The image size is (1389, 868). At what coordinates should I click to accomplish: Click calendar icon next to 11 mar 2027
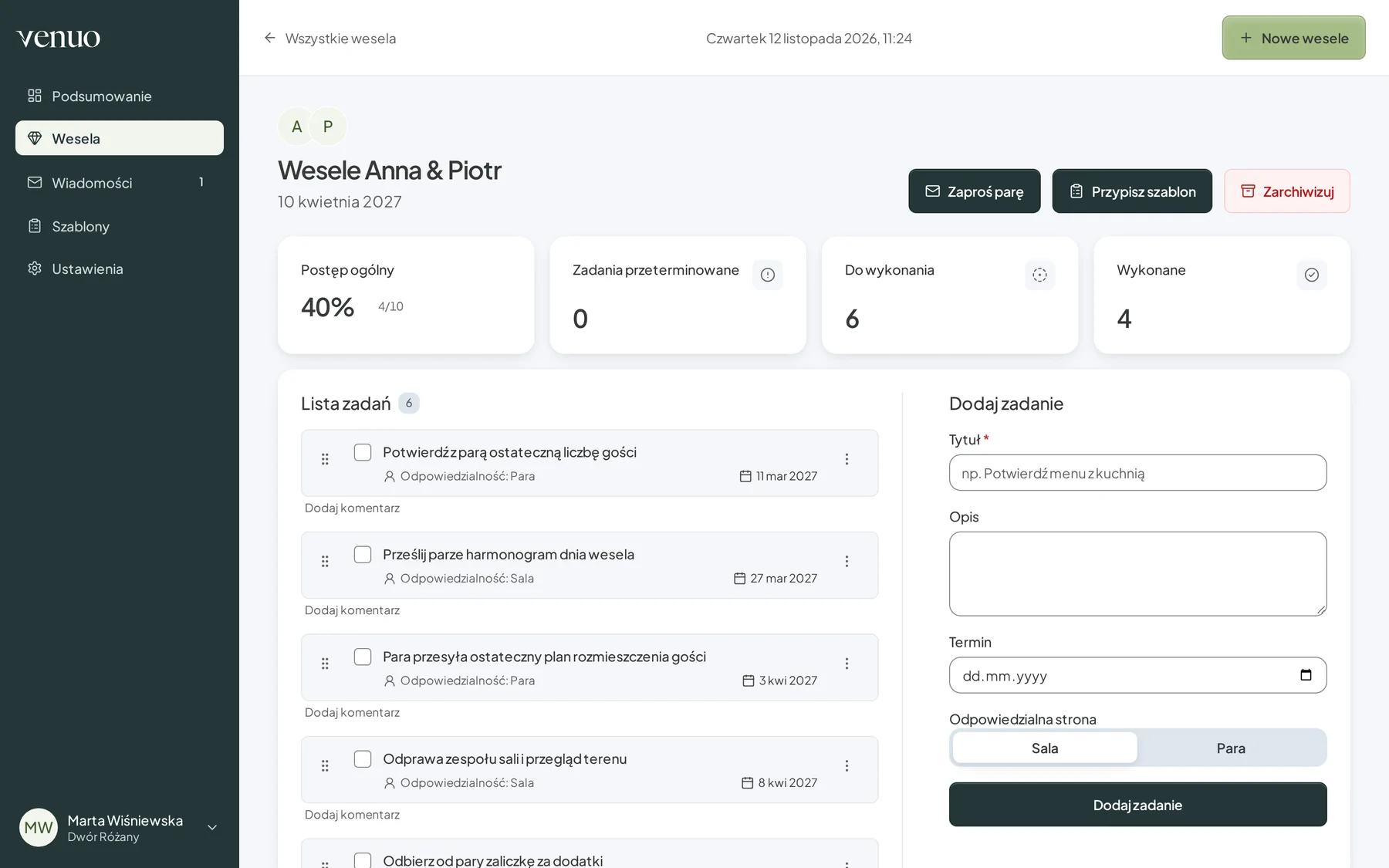pos(745,476)
